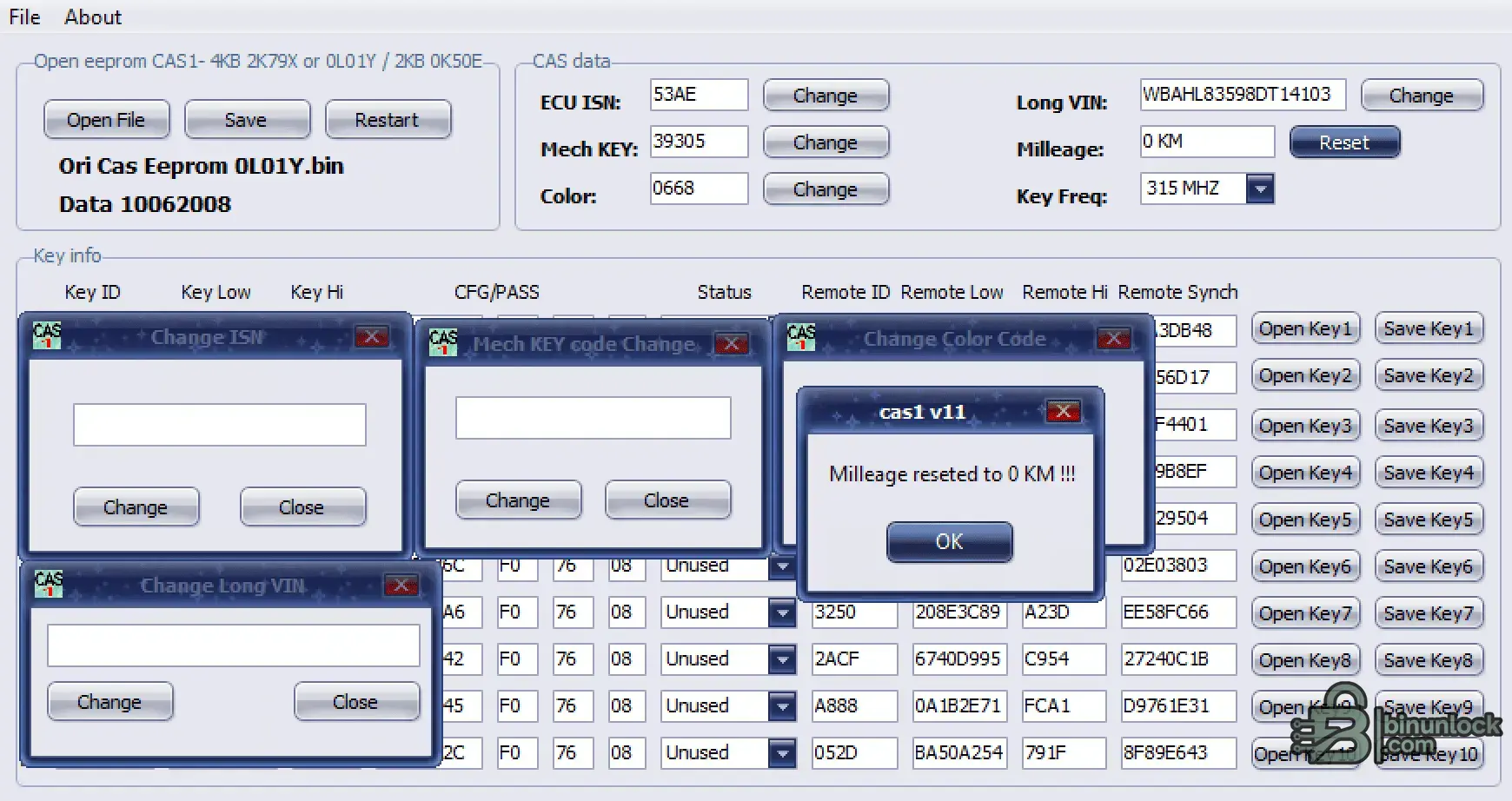
Task: Click the CAS icon in Change Long VIN dialog
Action: point(49,584)
